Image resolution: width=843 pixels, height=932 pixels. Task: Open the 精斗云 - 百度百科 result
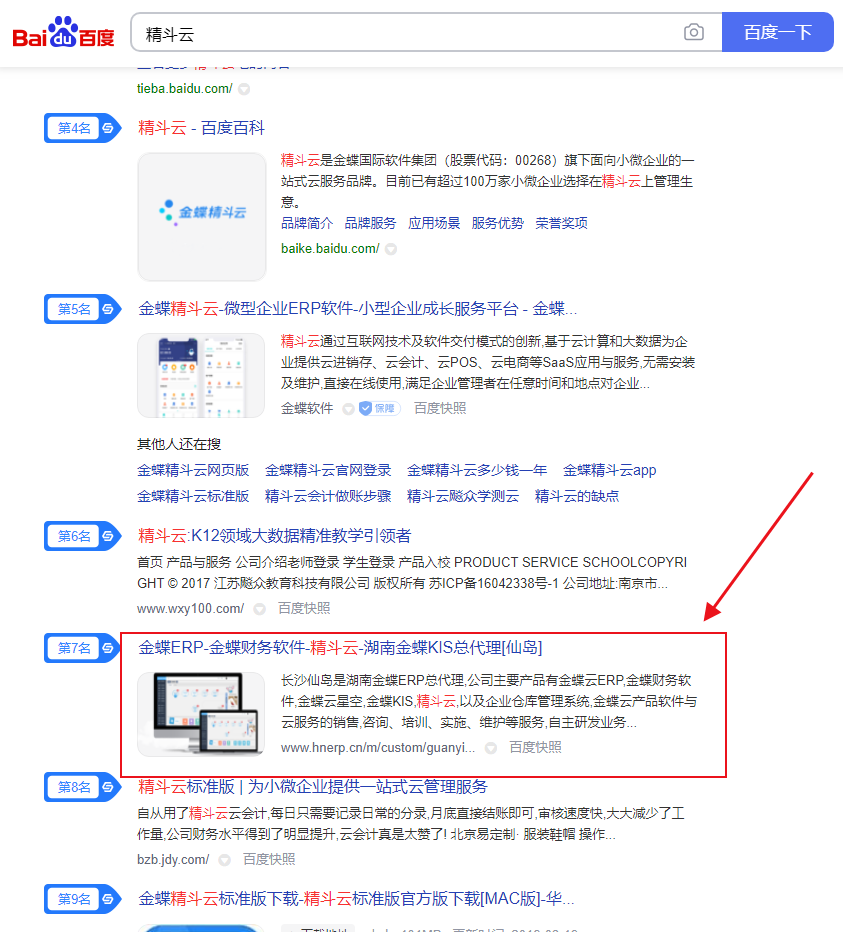coord(202,128)
